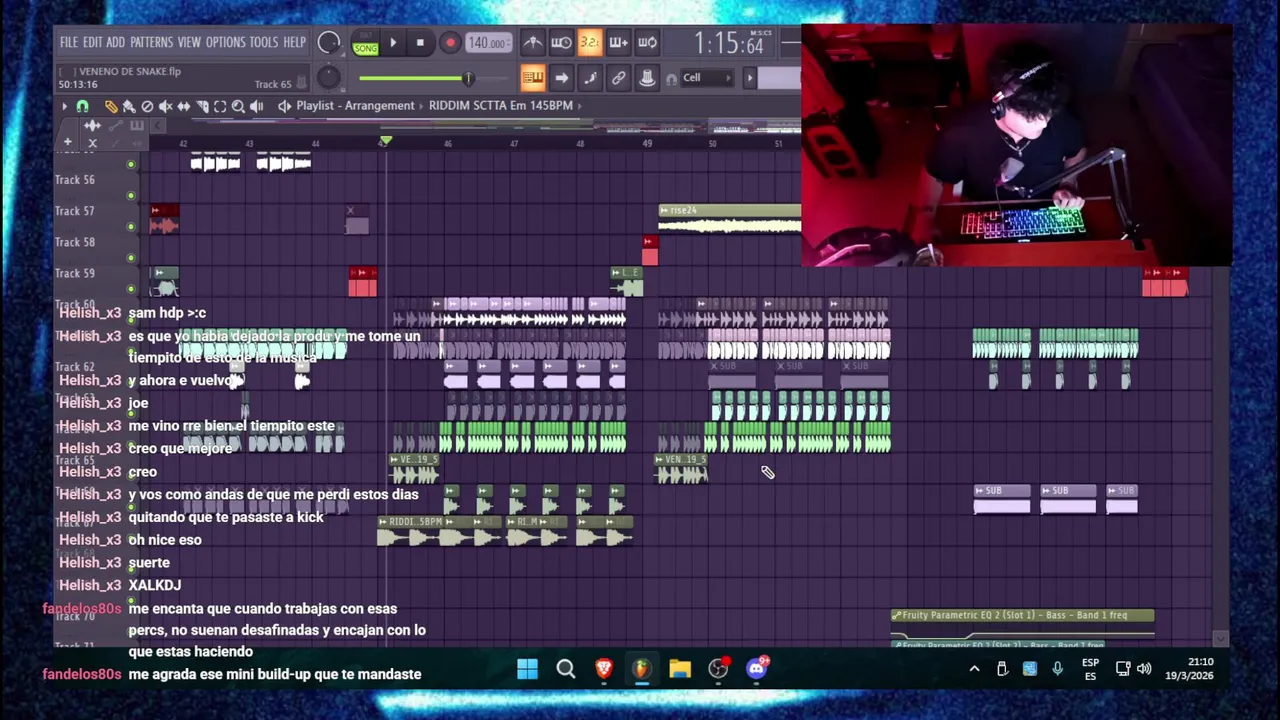Image resolution: width=1280 pixels, height=720 pixels.
Task: Toggle the loop recording icon
Action: (x=647, y=43)
